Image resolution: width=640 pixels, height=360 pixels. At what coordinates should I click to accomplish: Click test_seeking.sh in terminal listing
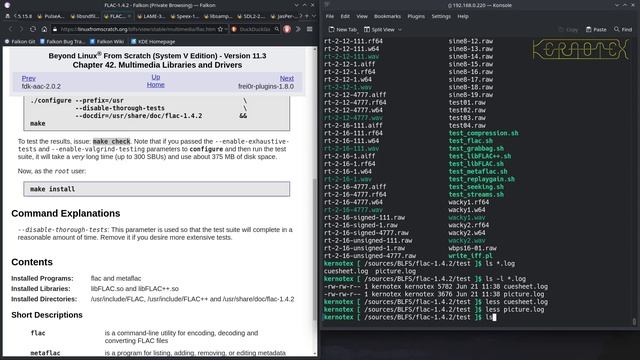476,187
